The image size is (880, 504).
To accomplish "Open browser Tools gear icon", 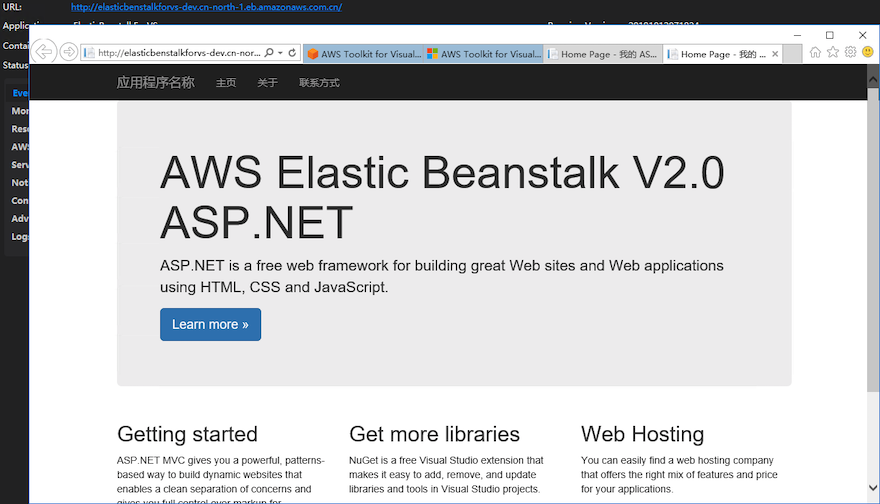I will (851, 52).
